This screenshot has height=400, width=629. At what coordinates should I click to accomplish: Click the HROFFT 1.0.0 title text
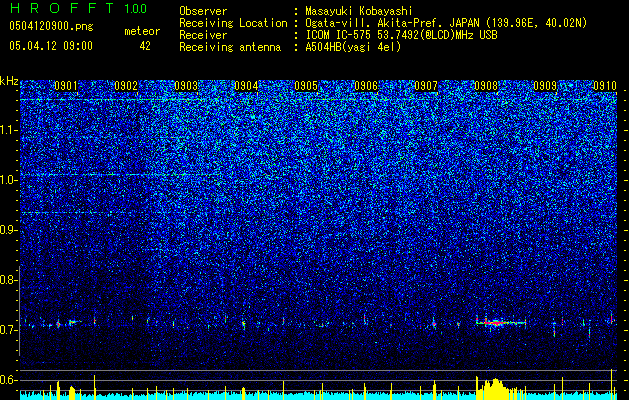pyautogui.click(x=78, y=8)
